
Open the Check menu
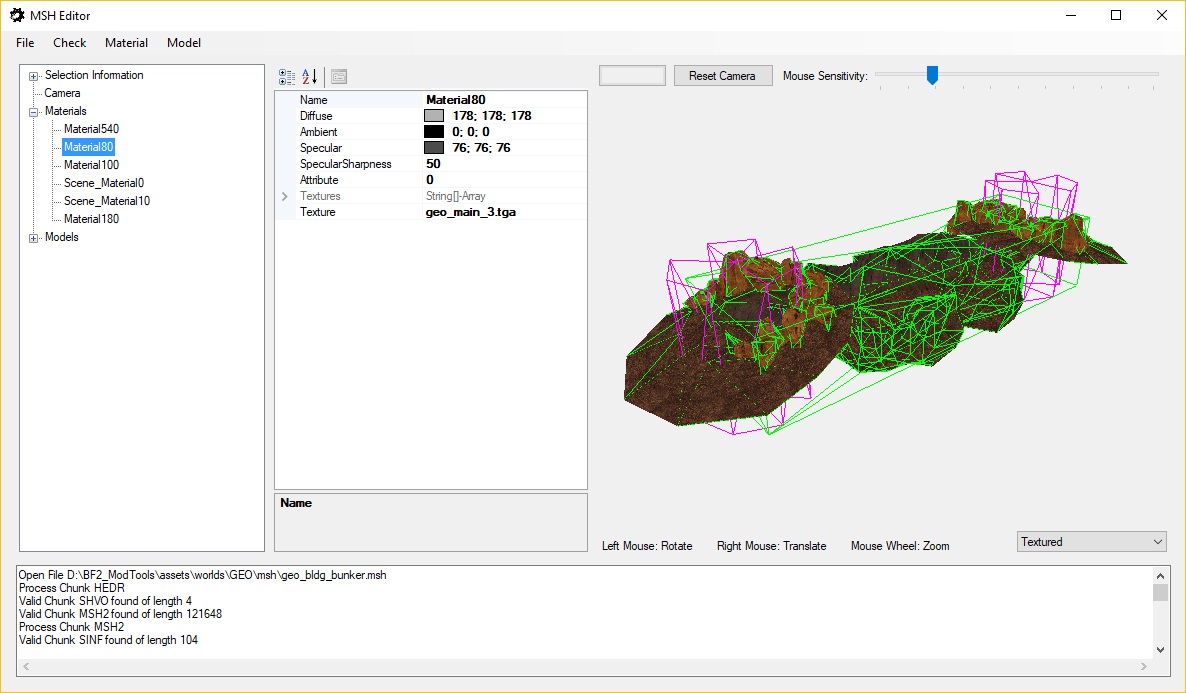[x=70, y=43]
